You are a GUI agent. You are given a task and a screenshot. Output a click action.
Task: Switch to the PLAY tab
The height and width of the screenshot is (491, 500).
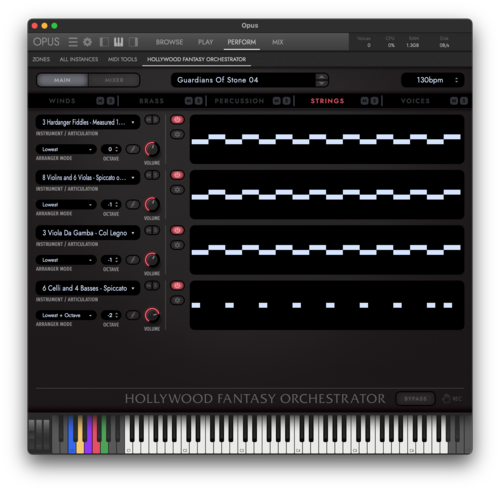click(205, 42)
